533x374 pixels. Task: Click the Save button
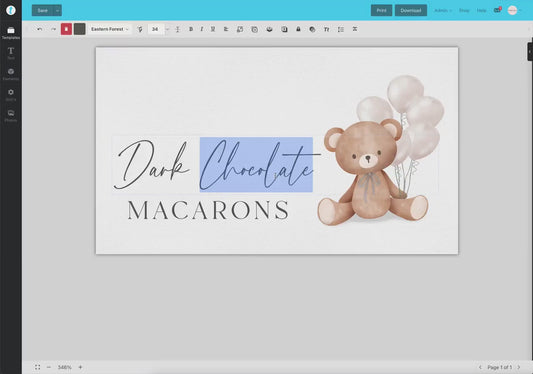tap(42, 10)
